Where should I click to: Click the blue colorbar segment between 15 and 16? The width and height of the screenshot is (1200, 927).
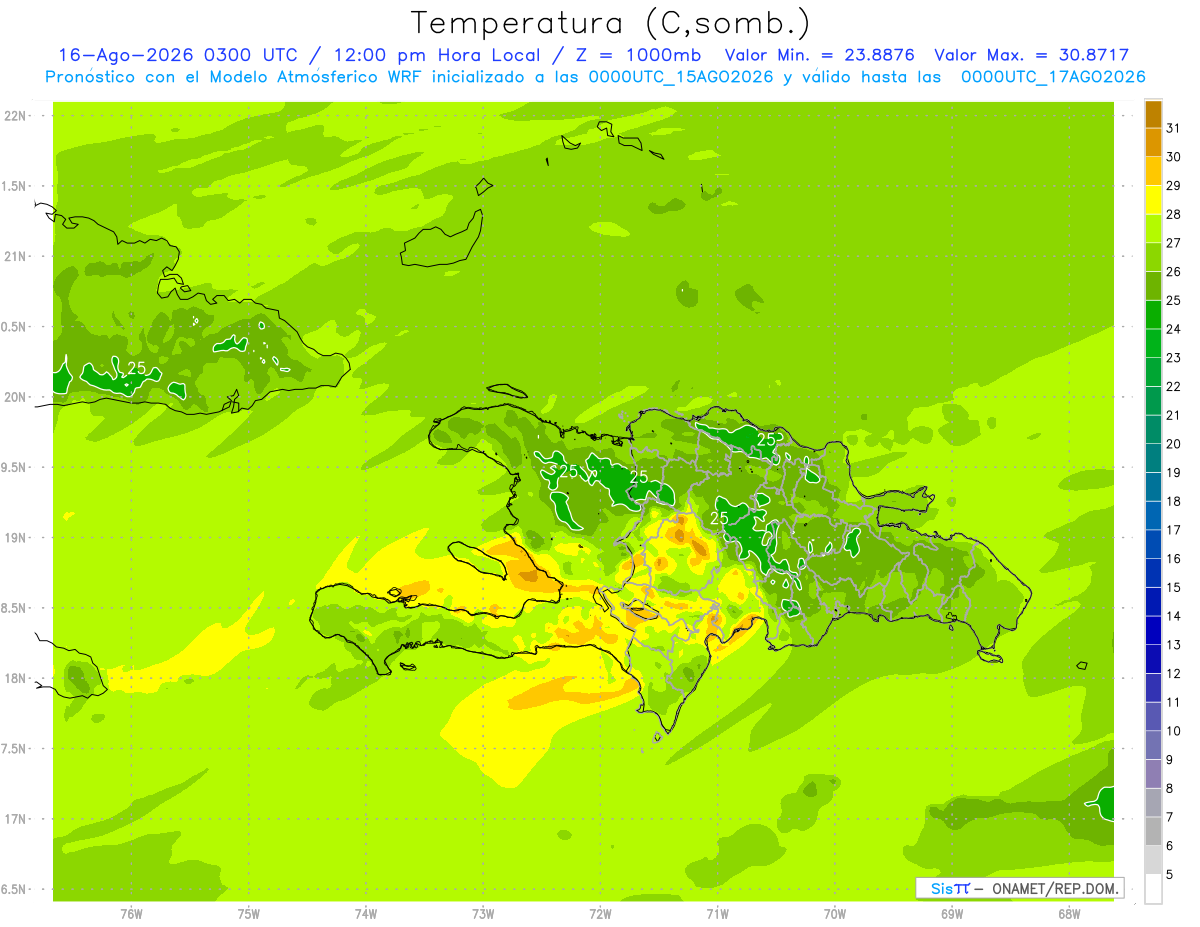(x=1153, y=573)
